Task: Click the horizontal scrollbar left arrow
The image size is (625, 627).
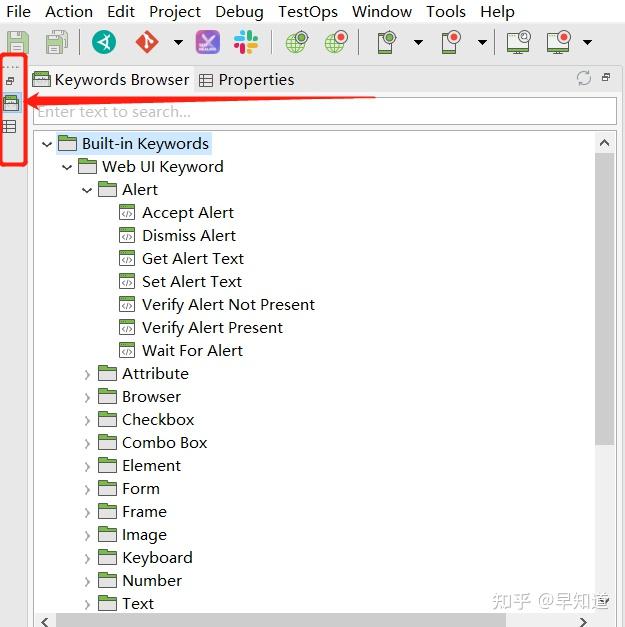Action: (x=45, y=621)
